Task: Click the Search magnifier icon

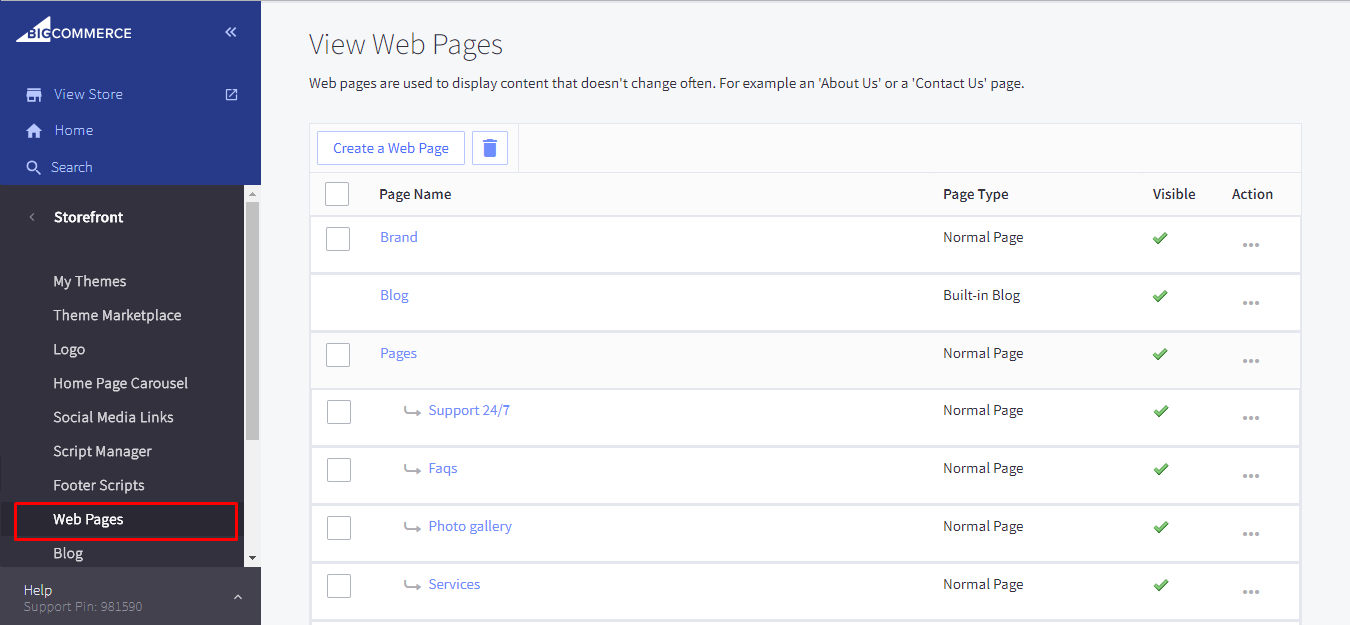Action: tap(34, 168)
